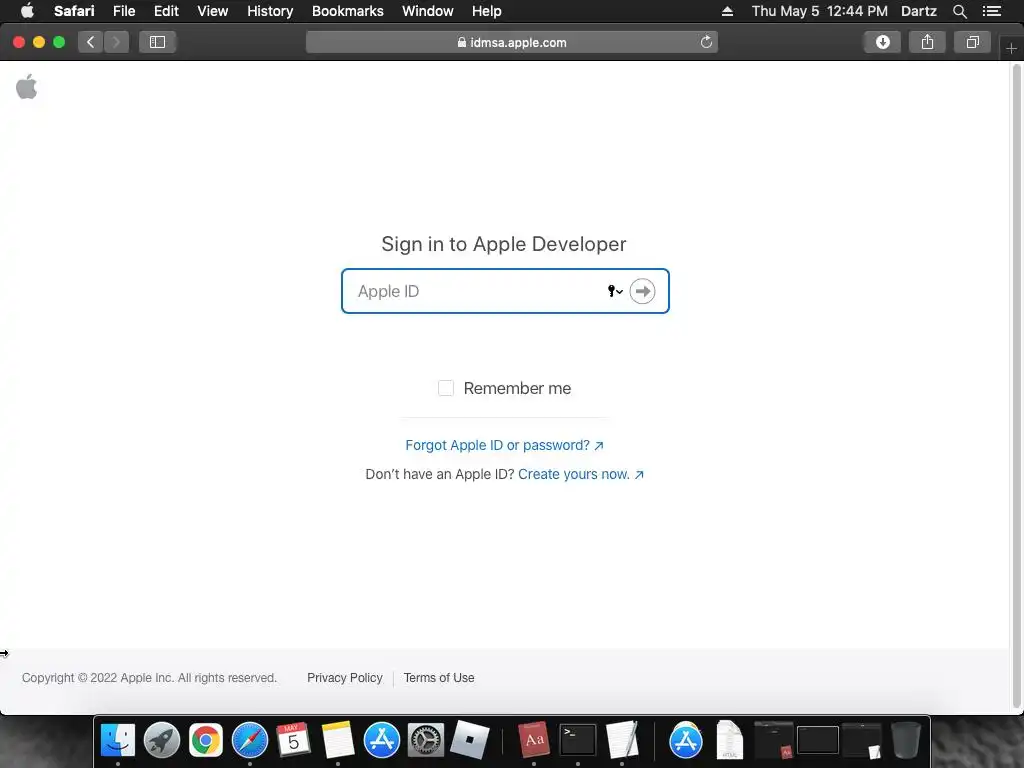1024x768 pixels.
Task: Click the eject icon in menu bar
Action: (727, 11)
